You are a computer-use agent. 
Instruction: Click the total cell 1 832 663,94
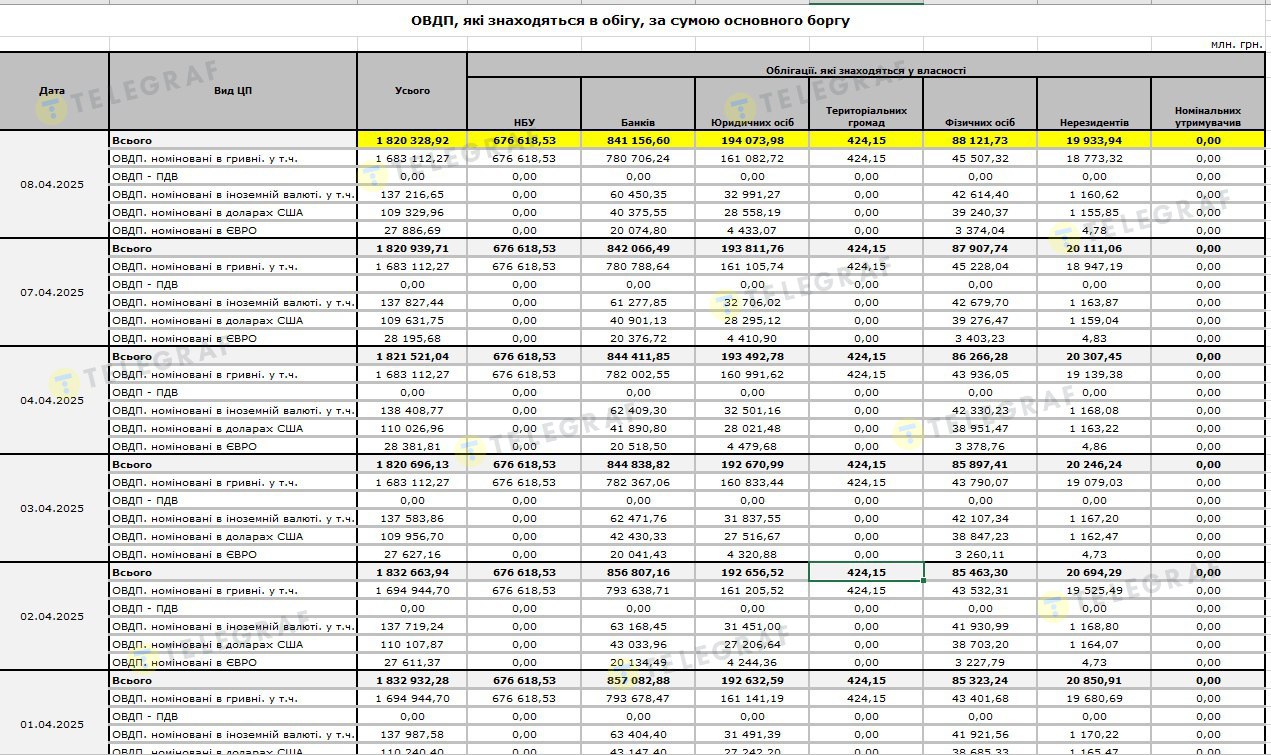click(412, 572)
